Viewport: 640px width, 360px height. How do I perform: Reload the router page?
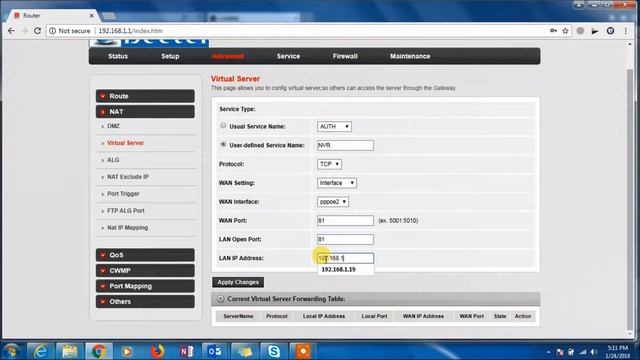click(x=37, y=31)
